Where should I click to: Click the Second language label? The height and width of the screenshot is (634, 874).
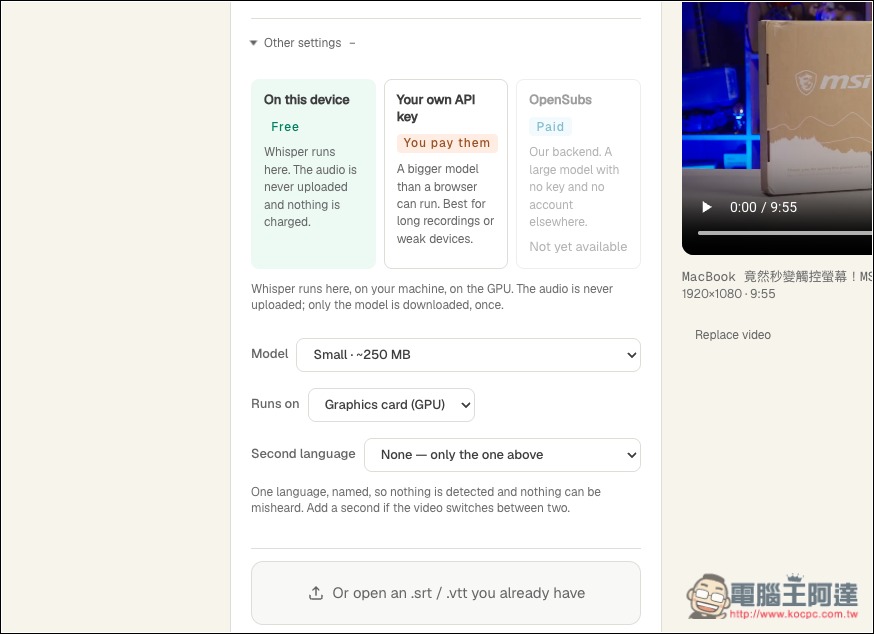click(303, 454)
